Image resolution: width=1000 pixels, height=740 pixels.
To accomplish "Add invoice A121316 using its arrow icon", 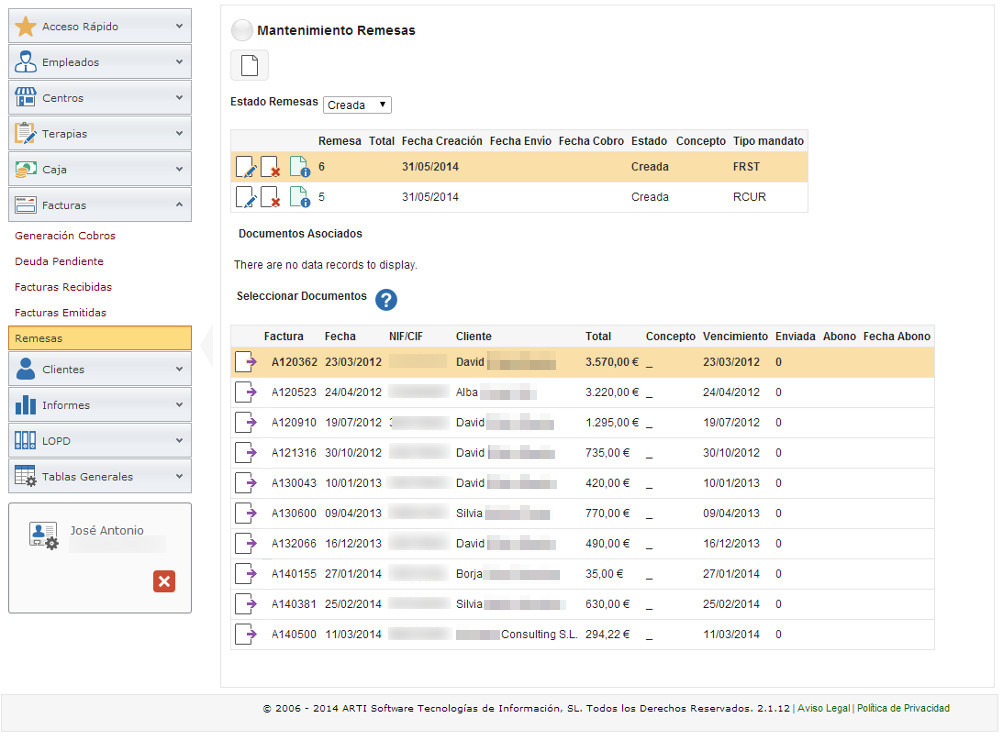I will (x=246, y=453).
